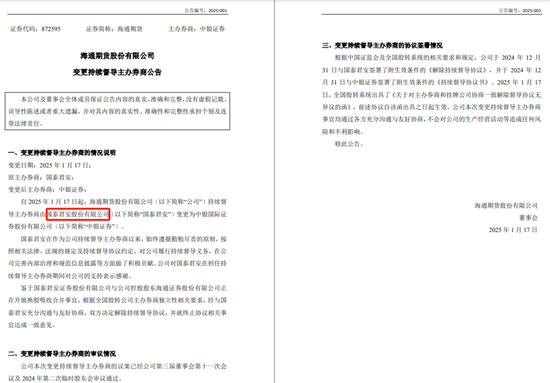Click the boxed line "带法律责任。"
The image size is (550, 383).
click(26, 123)
